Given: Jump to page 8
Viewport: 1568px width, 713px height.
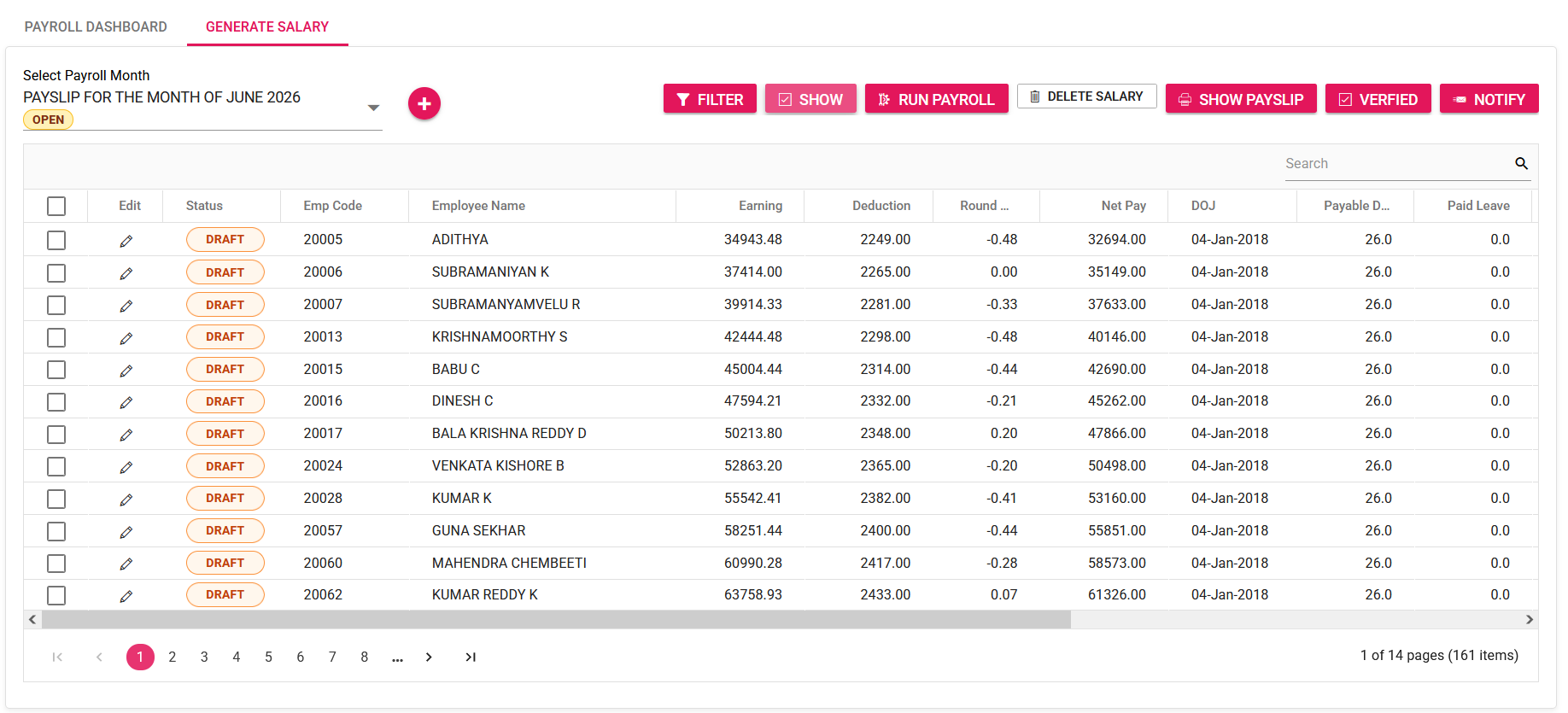Looking at the screenshot, I should [365, 657].
